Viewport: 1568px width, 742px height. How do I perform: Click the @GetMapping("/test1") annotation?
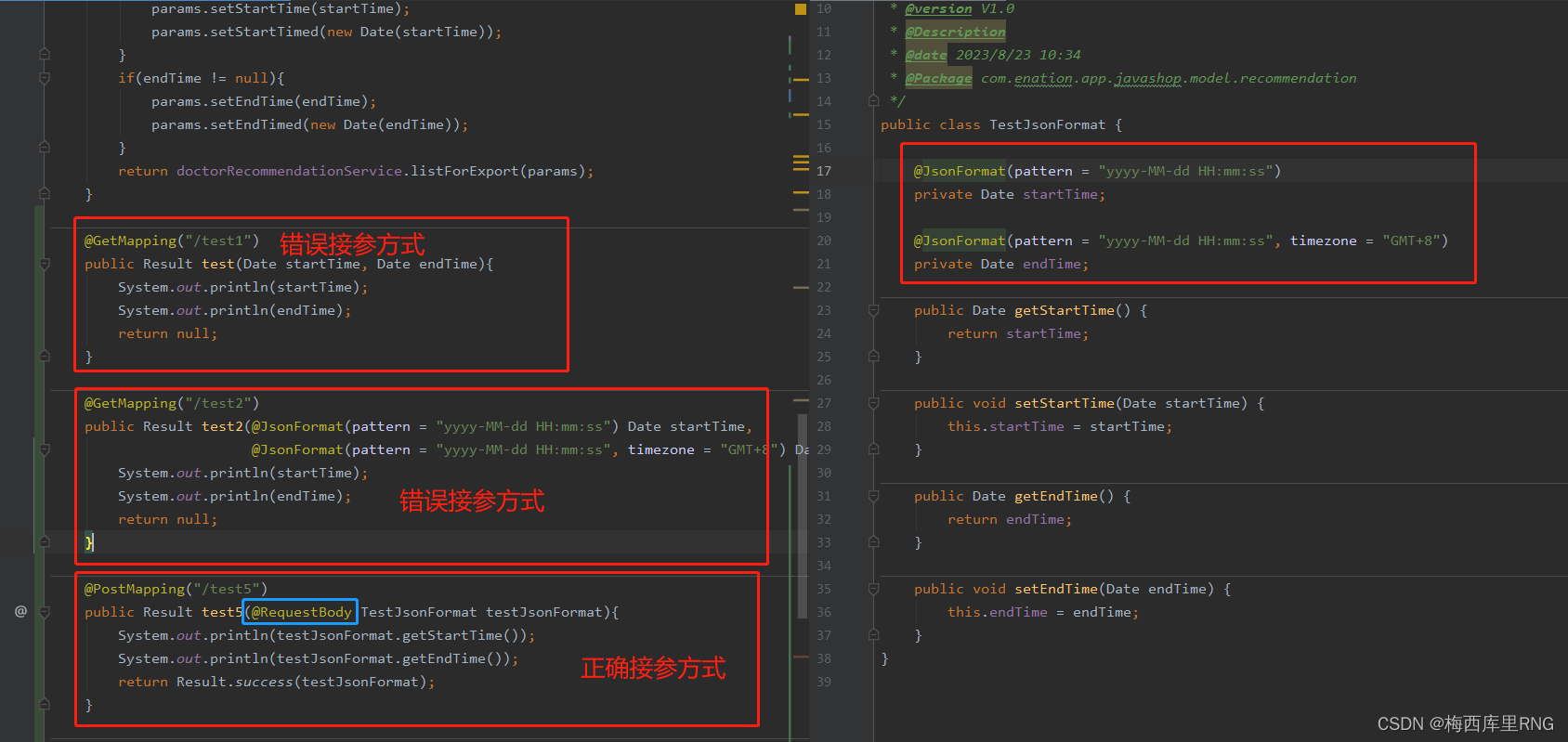pyautogui.click(x=172, y=241)
